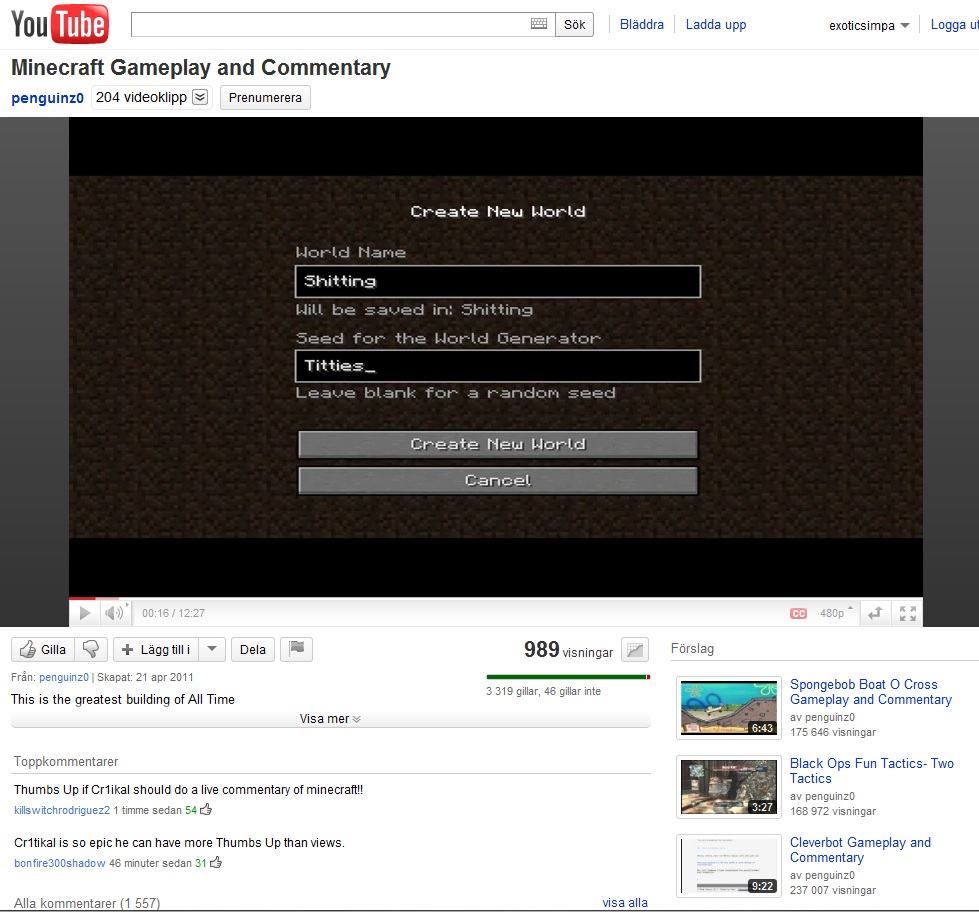Flag the video as inappropriate

click(x=297, y=649)
